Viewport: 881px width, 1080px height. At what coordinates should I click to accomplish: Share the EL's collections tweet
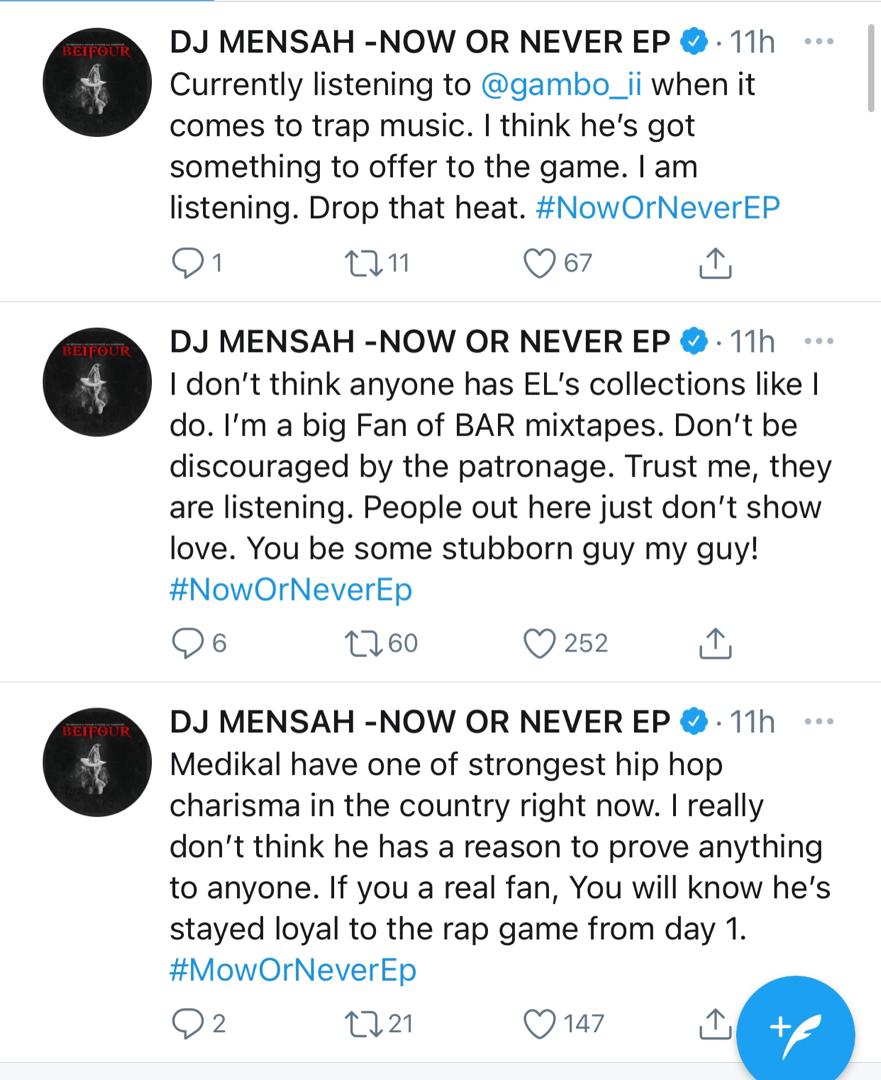pyautogui.click(x=715, y=643)
